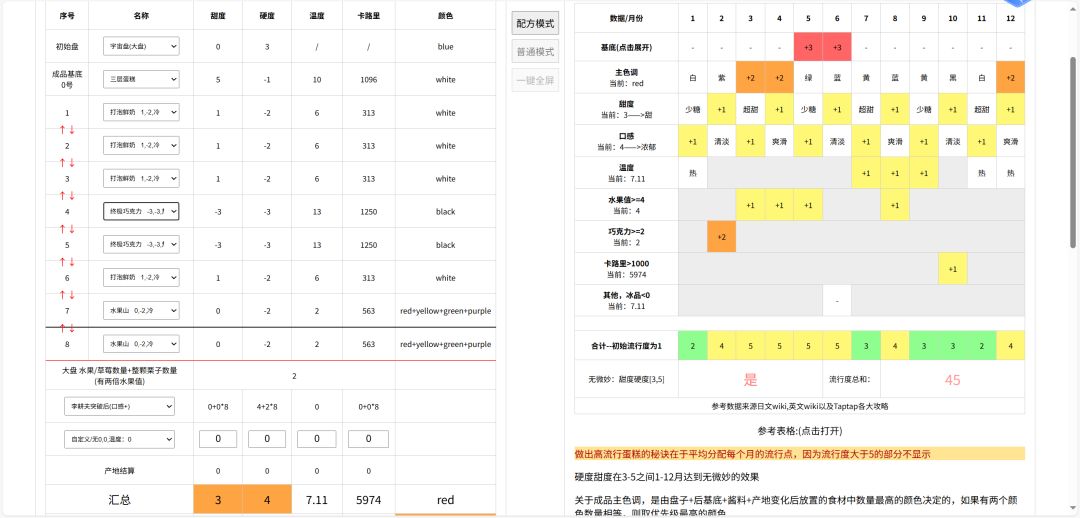Open row 5 ingredient dropdown 终极巧克力
Viewport: 1080px width, 518px height.
tap(141, 245)
